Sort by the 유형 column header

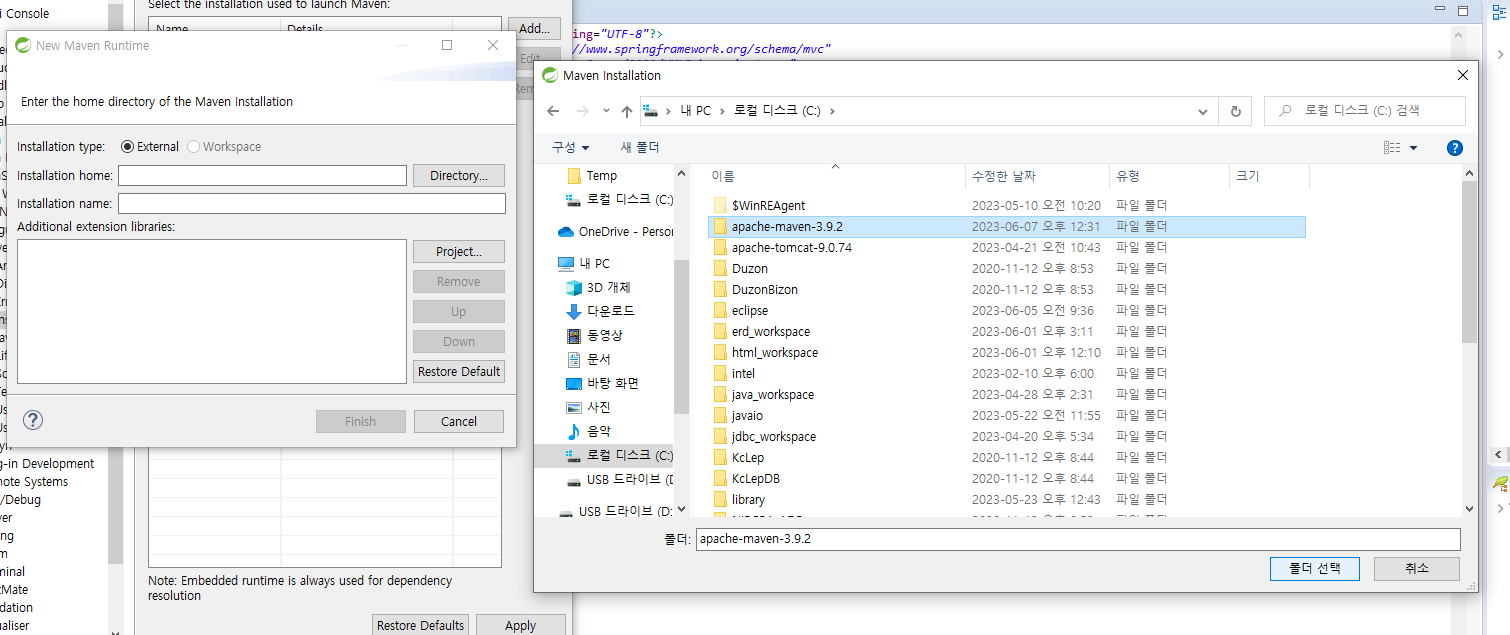tap(1169, 175)
